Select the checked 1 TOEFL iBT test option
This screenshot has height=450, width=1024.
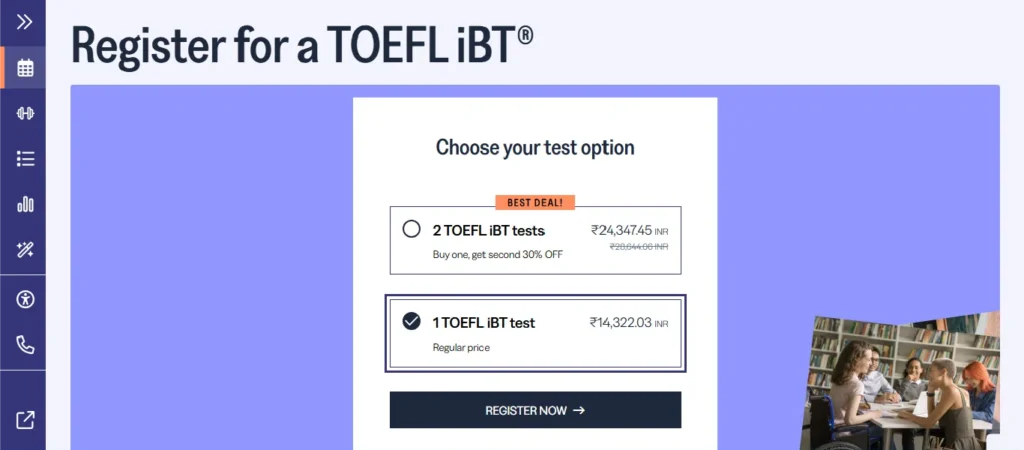[411, 321]
